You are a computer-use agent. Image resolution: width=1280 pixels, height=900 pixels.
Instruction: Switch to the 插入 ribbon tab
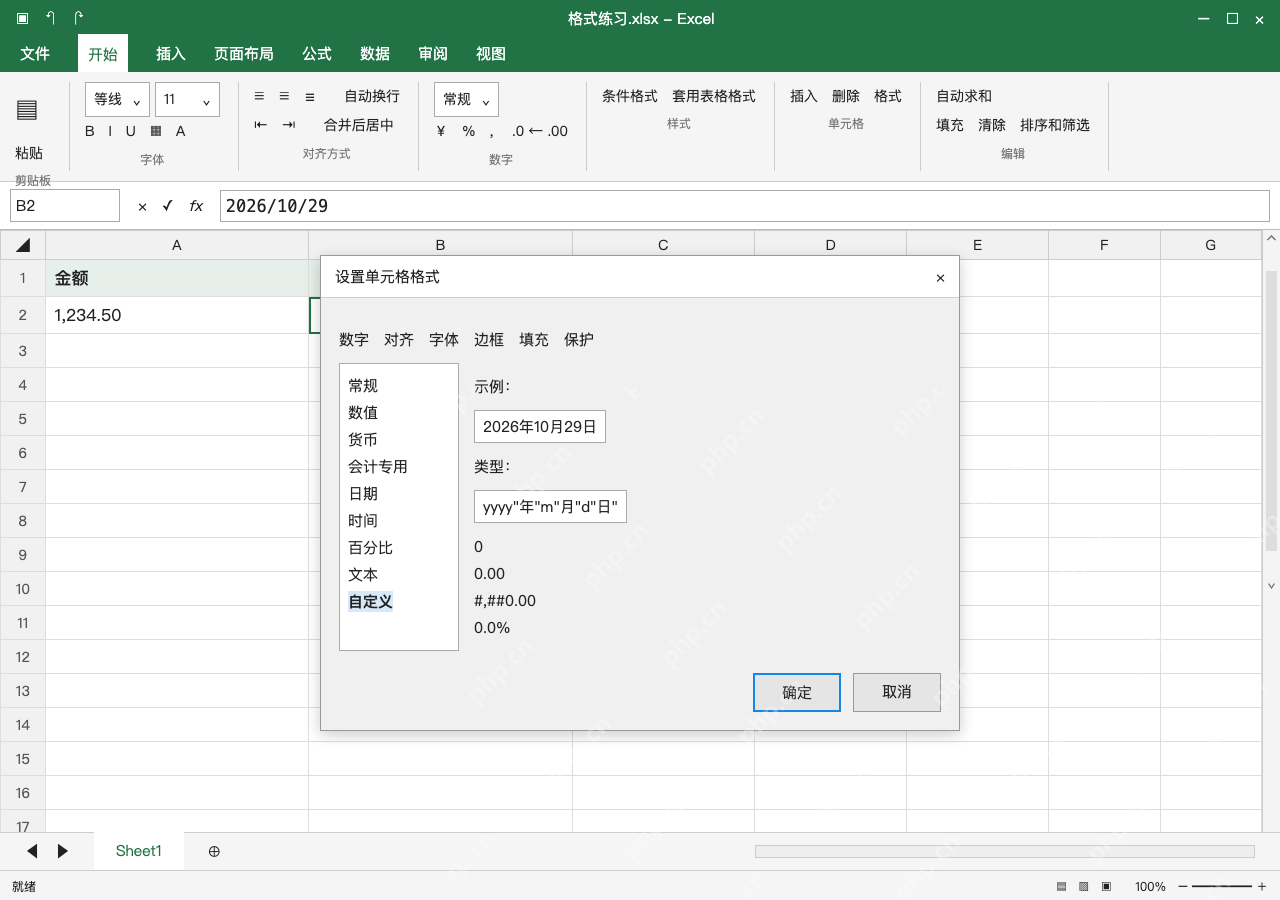(171, 54)
